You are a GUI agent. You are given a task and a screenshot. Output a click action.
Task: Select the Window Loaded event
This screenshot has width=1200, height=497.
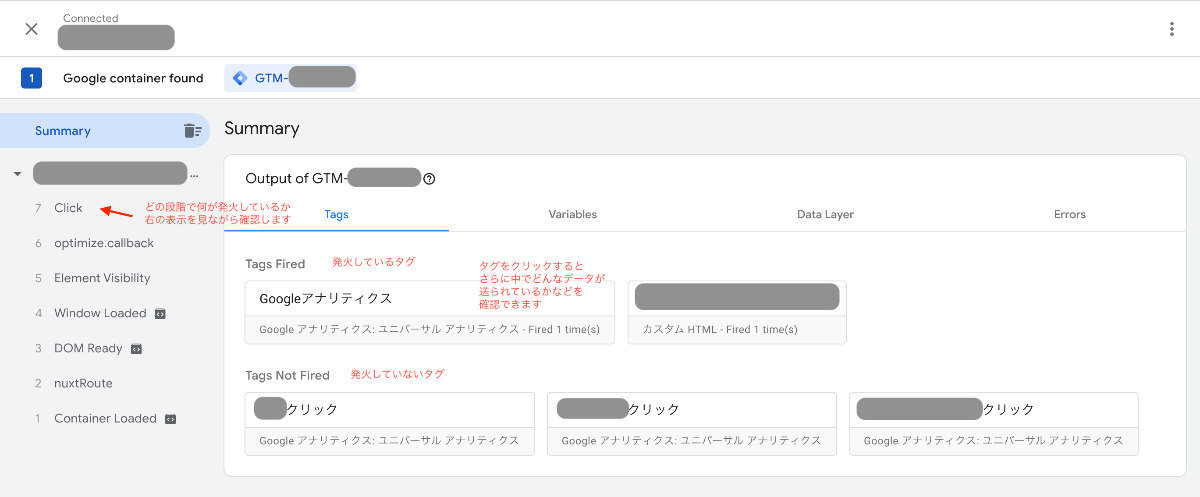coord(100,313)
